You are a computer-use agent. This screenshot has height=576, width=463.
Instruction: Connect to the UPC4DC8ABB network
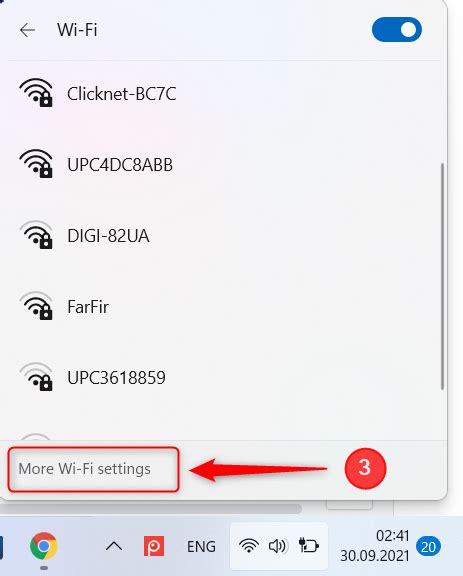[x=220, y=165]
